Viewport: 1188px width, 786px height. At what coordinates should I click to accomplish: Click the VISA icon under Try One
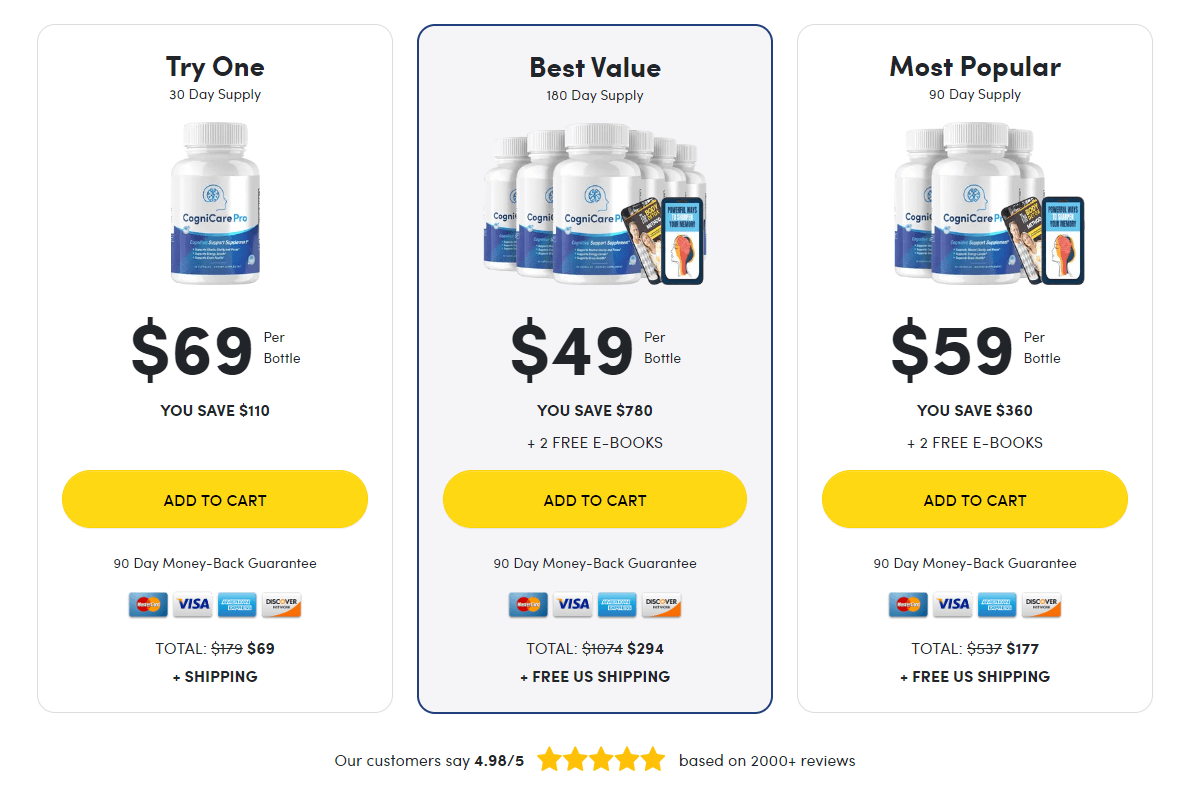click(x=192, y=605)
